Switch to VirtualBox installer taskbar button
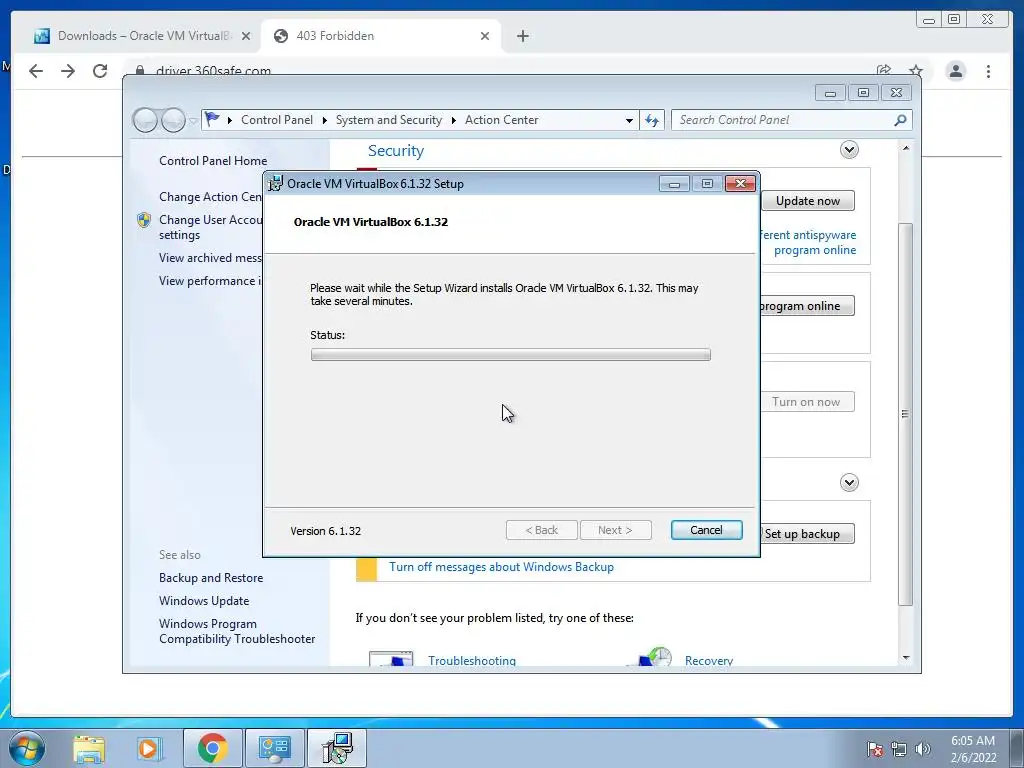The image size is (1024, 768). [337, 748]
